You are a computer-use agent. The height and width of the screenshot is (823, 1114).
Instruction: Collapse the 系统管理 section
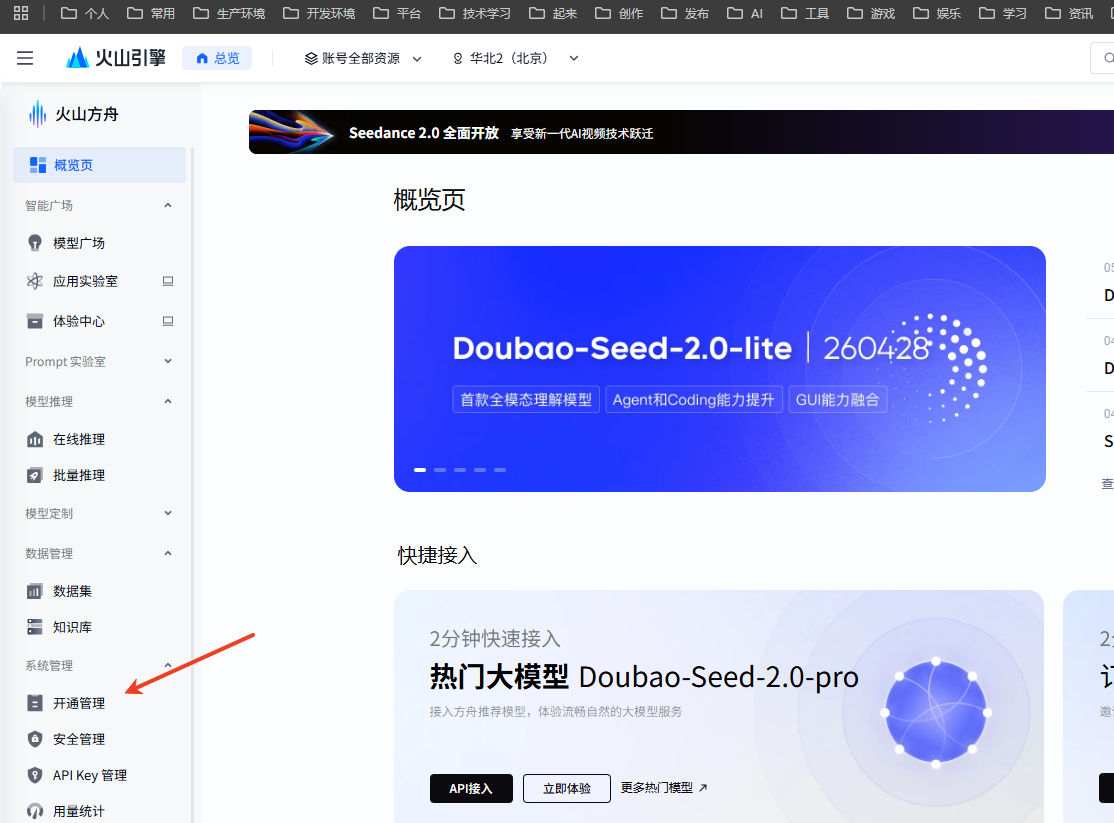click(168, 665)
